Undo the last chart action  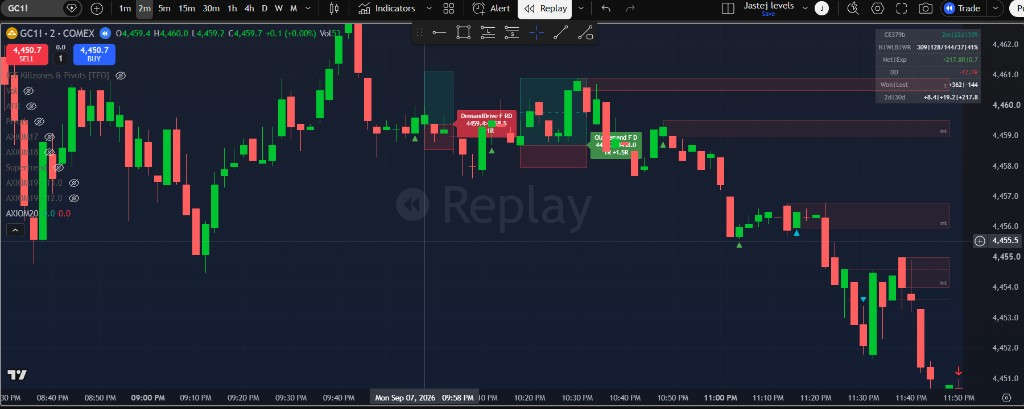tap(606, 8)
